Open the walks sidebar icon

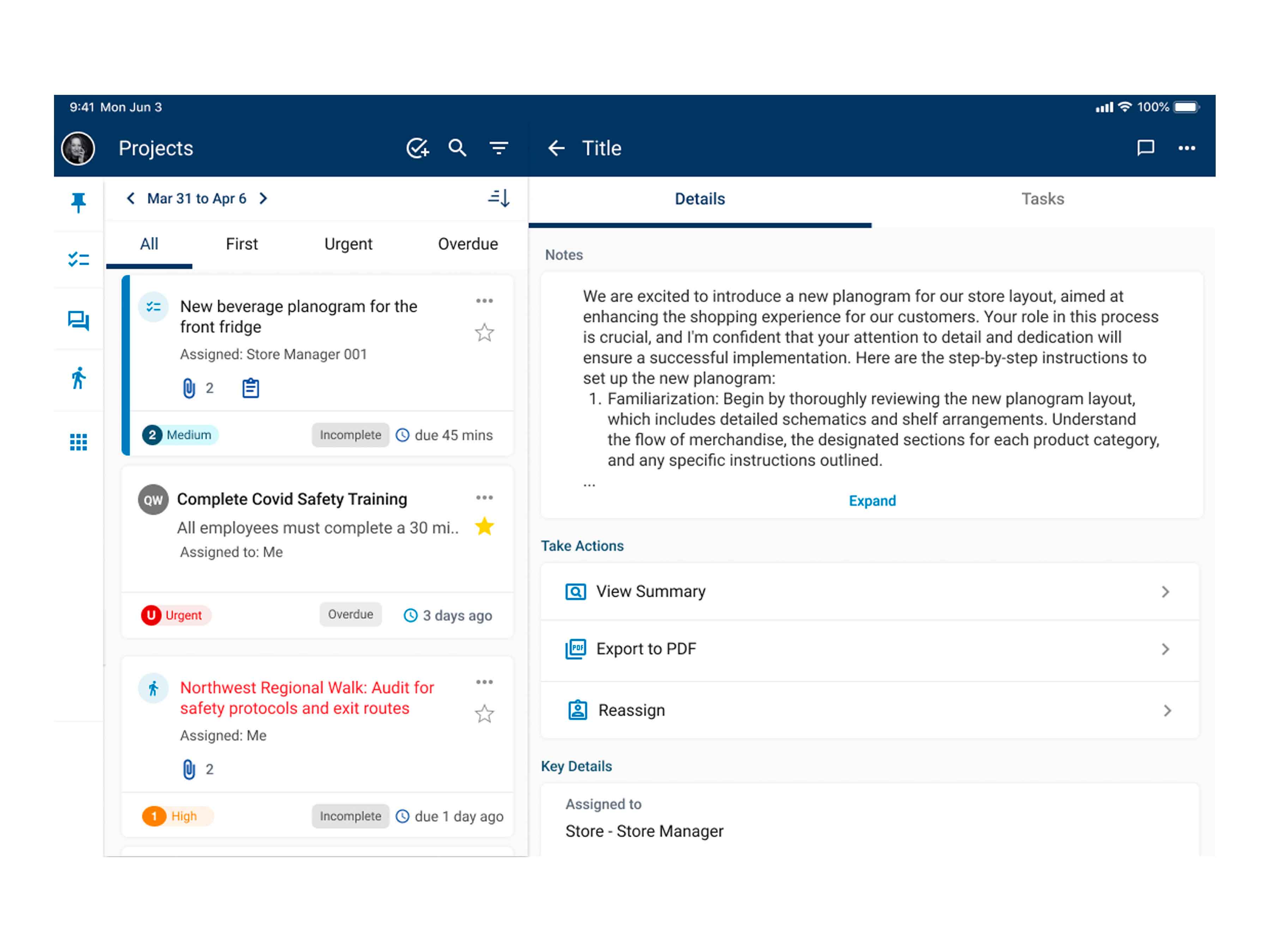pos(79,378)
